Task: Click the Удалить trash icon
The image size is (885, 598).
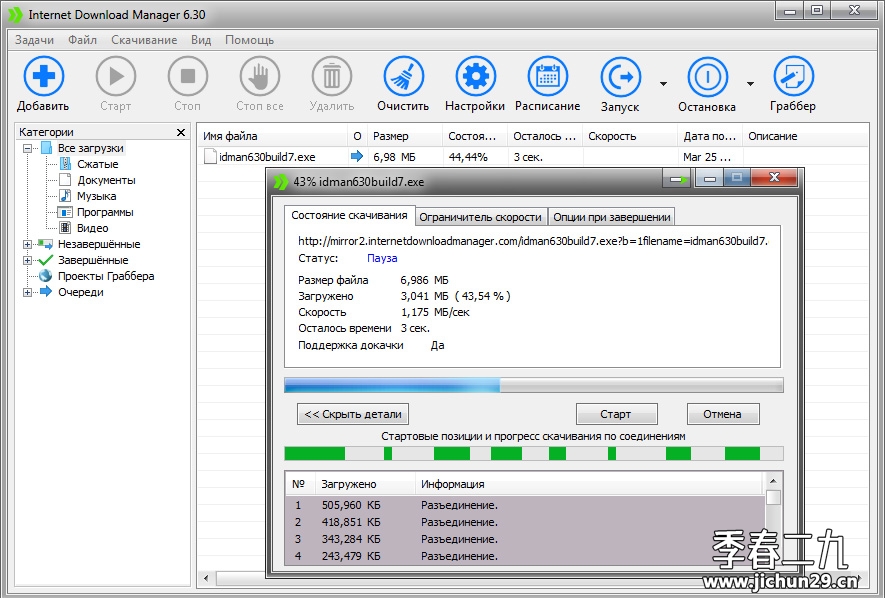Action: click(332, 76)
